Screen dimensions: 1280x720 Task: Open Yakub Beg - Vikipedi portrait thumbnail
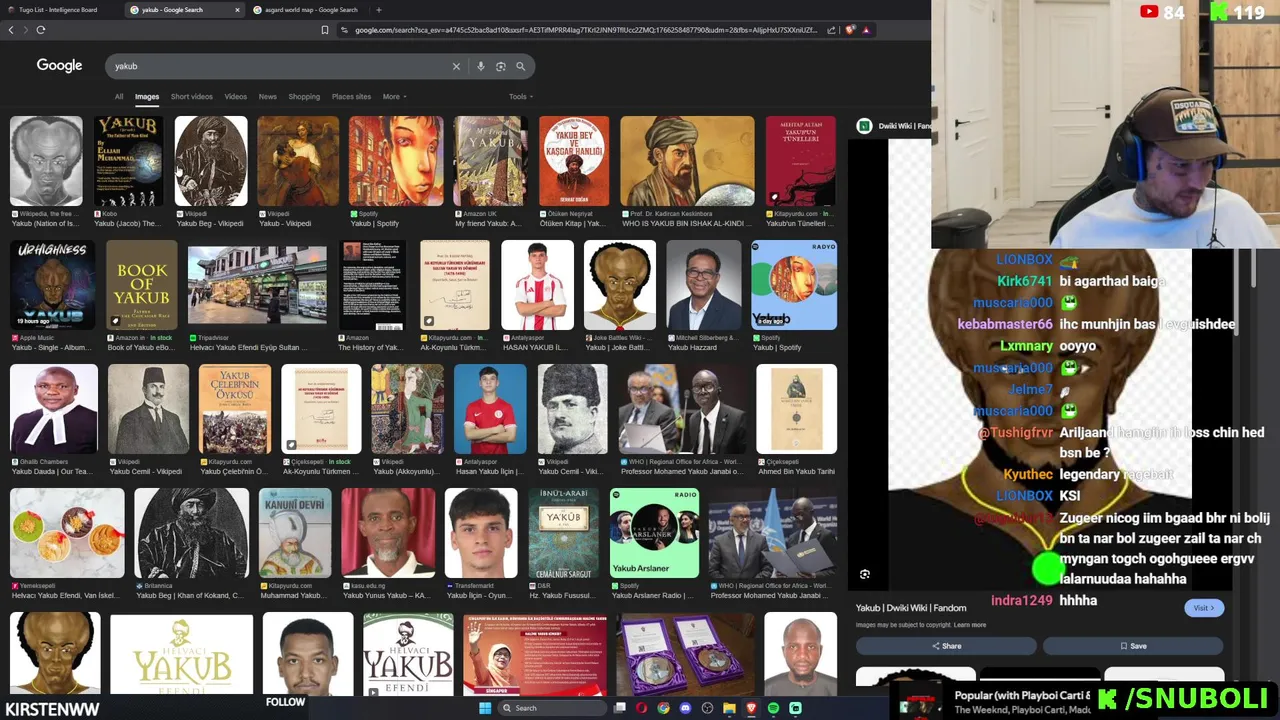point(211,161)
